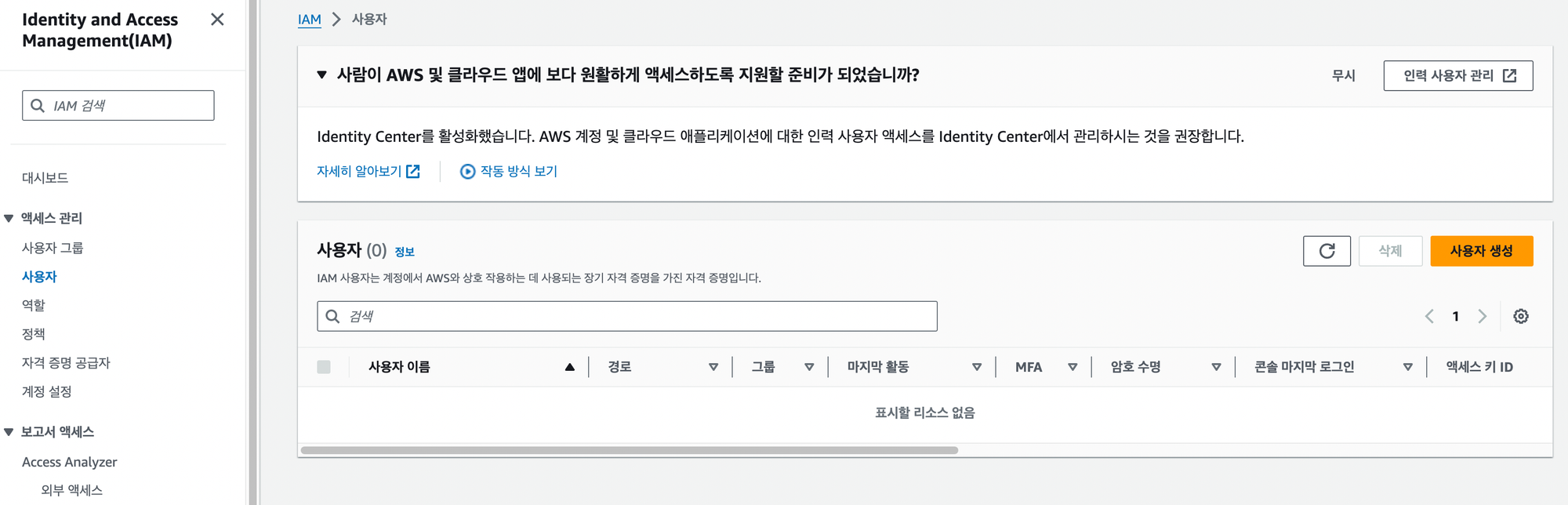The width and height of the screenshot is (1568, 505).
Task: Click the horizontal table scrollbar
Action: pos(630,450)
